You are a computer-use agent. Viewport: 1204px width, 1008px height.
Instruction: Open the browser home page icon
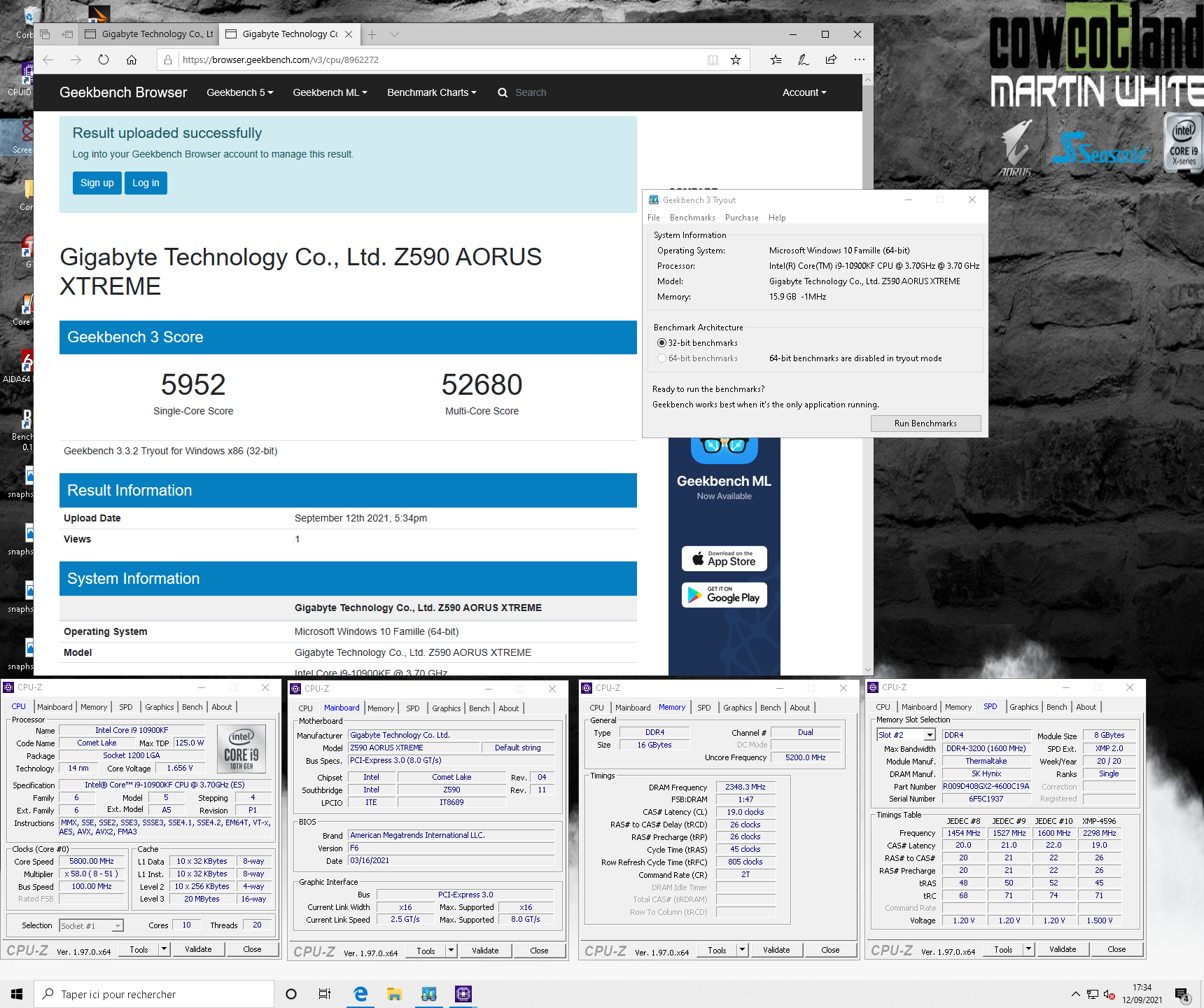[132, 60]
